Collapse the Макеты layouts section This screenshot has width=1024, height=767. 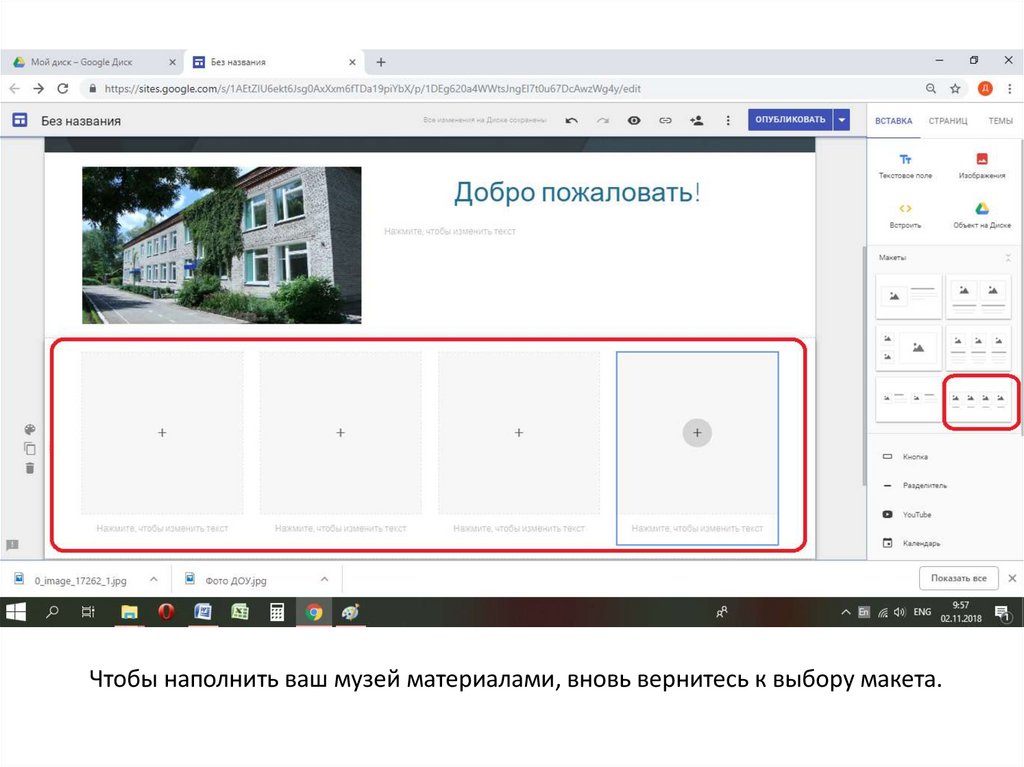(1007, 258)
